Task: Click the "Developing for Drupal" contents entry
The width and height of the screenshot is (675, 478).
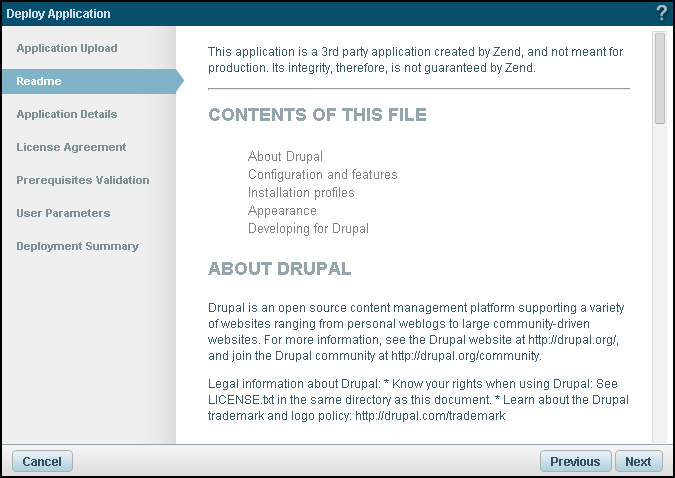Action: [308, 228]
